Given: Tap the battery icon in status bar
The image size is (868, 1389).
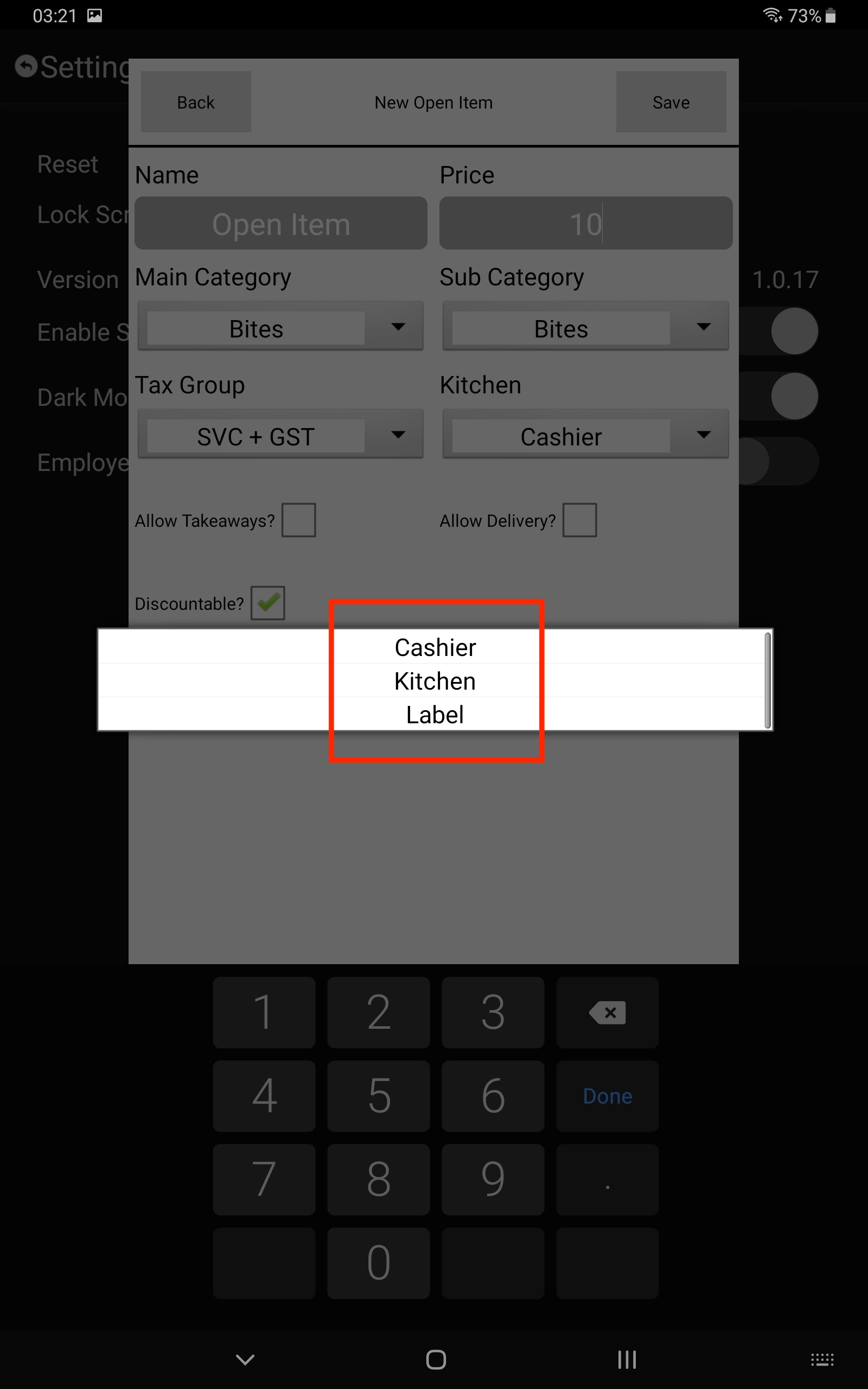Looking at the screenshot, I should pos(831,16).
